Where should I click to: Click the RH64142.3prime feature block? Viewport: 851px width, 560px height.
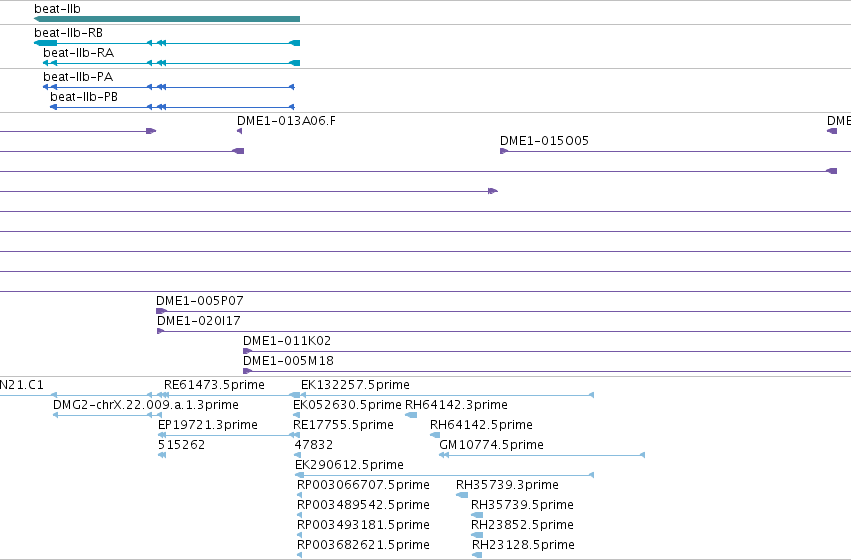411,415
